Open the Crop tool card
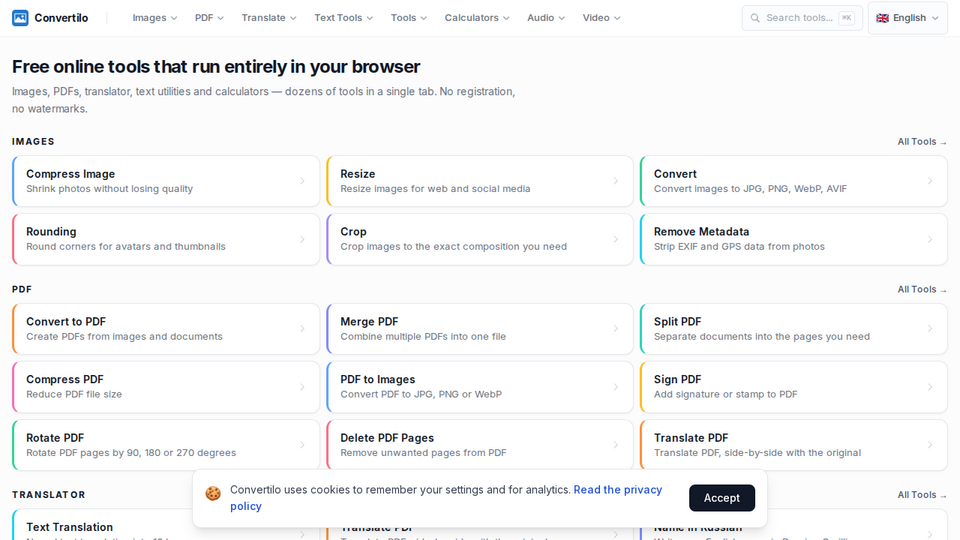960x540 pixels. pos(480,239)
